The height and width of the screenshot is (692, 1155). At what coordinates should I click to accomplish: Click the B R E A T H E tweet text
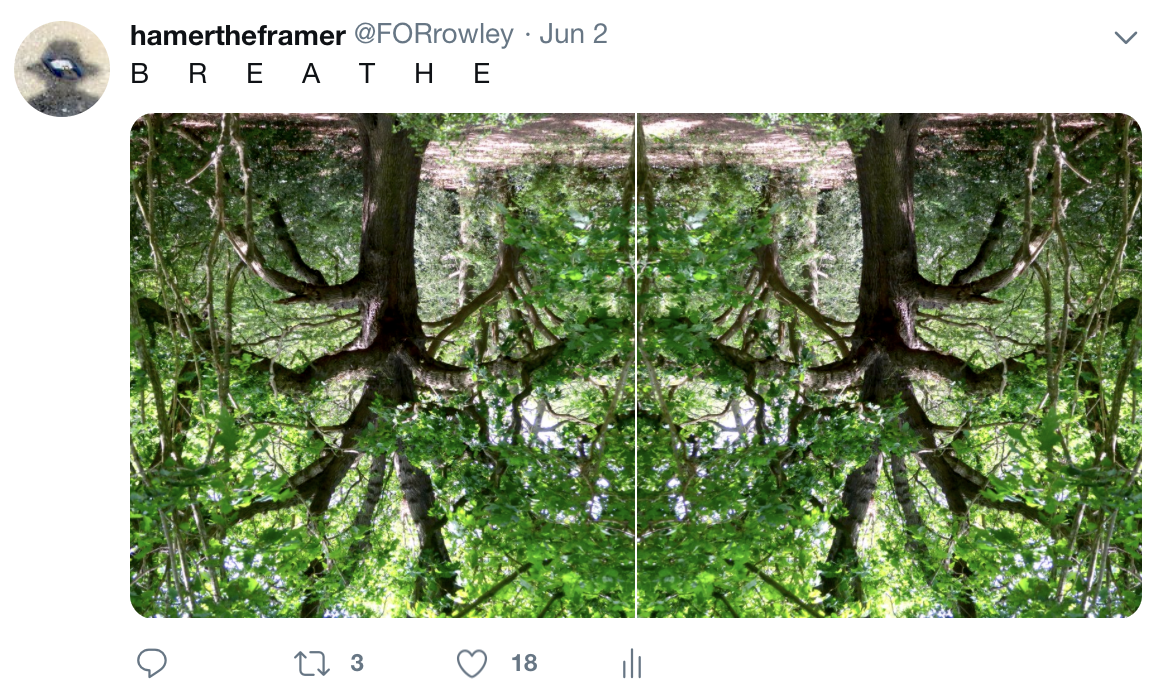[x=311, y=74]
